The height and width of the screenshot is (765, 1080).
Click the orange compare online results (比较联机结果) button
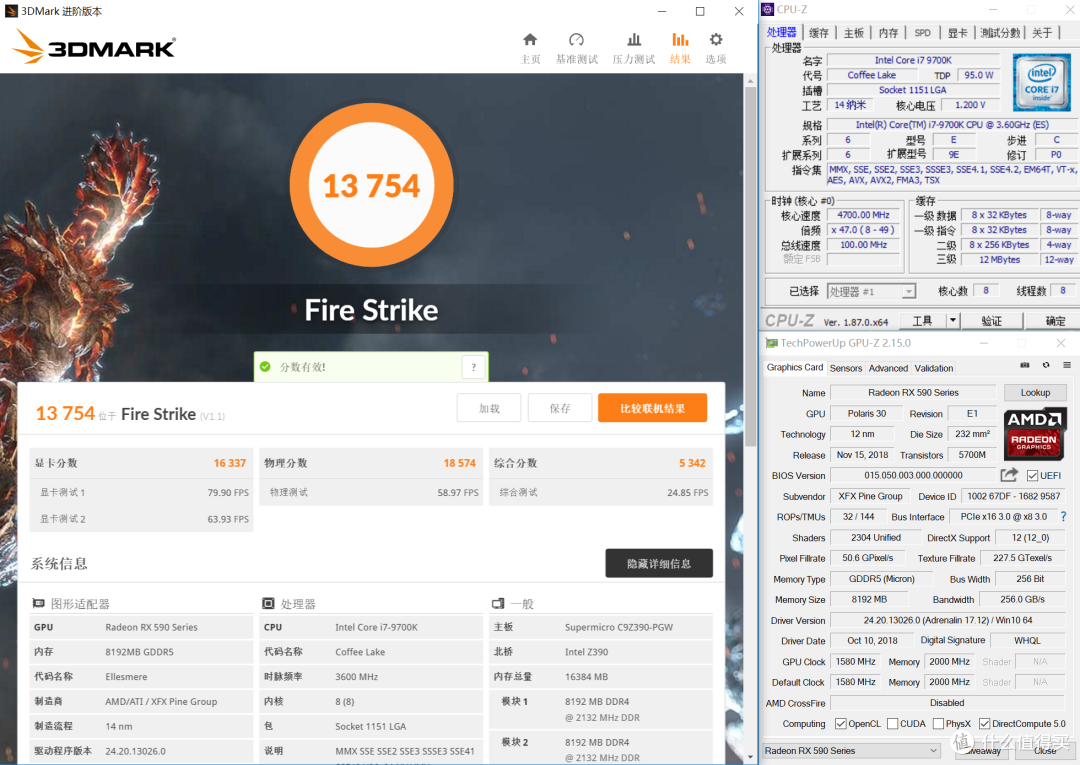click(652, 408)
